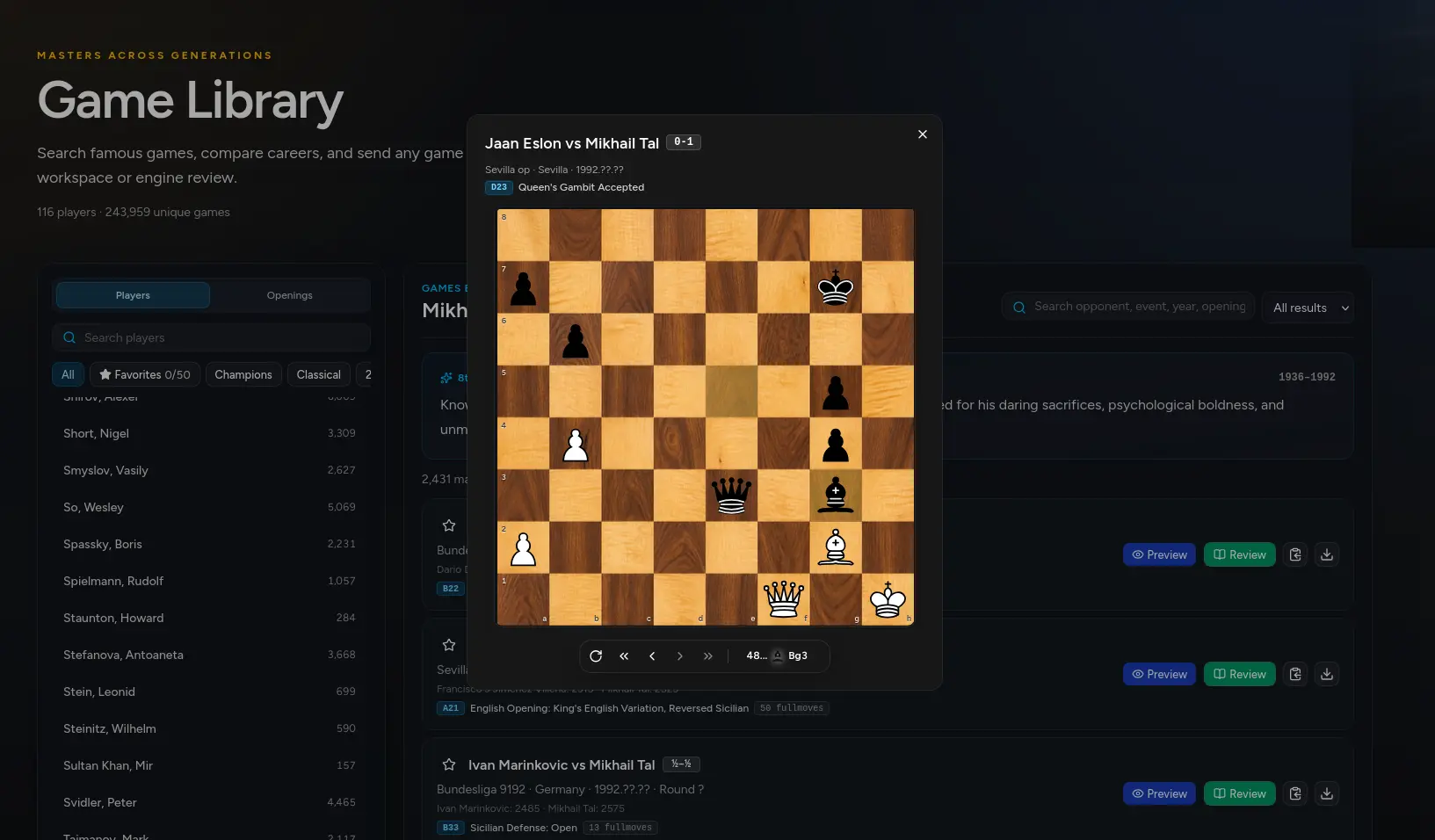
Task: Jump to the first move
Action: [624, 656]
